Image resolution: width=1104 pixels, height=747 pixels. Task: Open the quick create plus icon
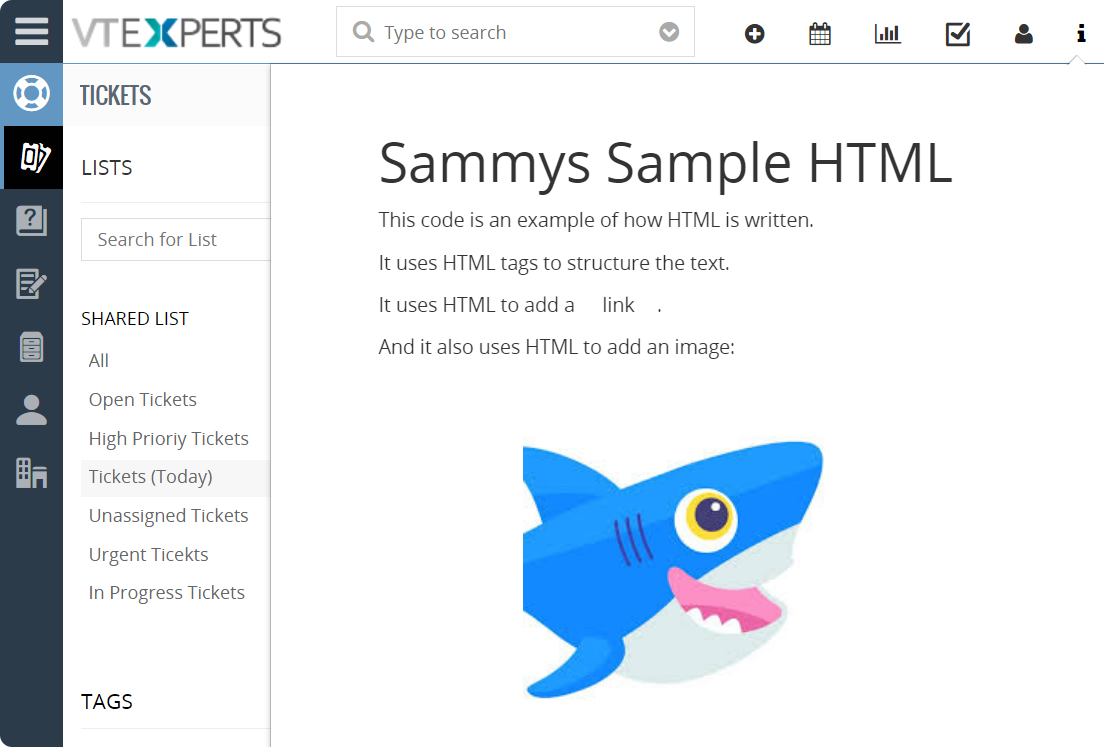754,33
